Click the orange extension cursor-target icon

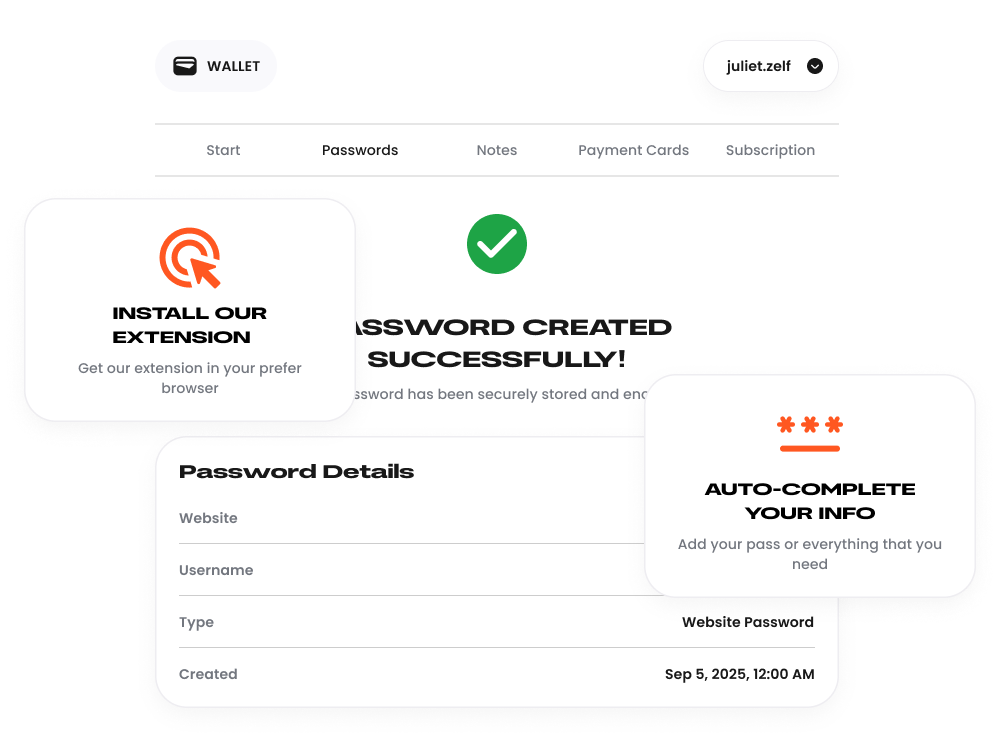190,258
